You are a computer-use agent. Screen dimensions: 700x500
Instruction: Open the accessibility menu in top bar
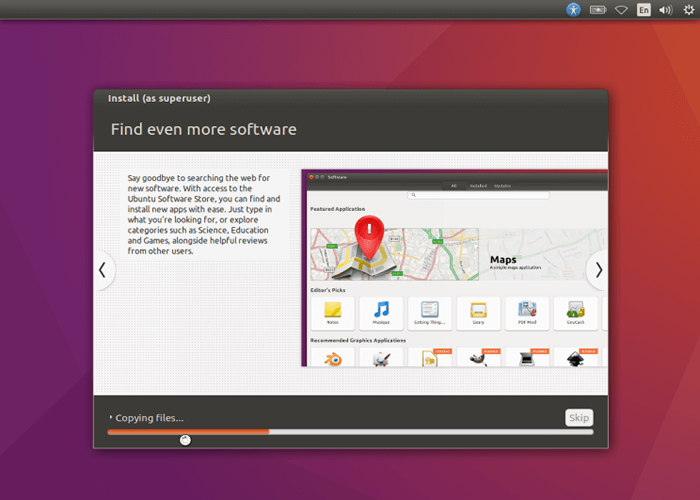pyautogui.click(x=573, y=9)
